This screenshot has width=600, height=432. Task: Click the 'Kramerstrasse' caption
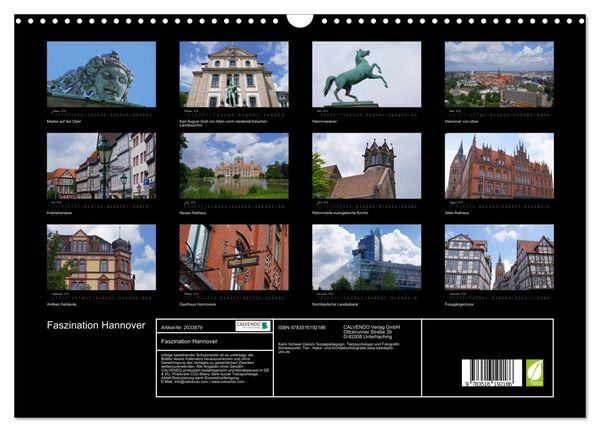[x=59, y=213]
